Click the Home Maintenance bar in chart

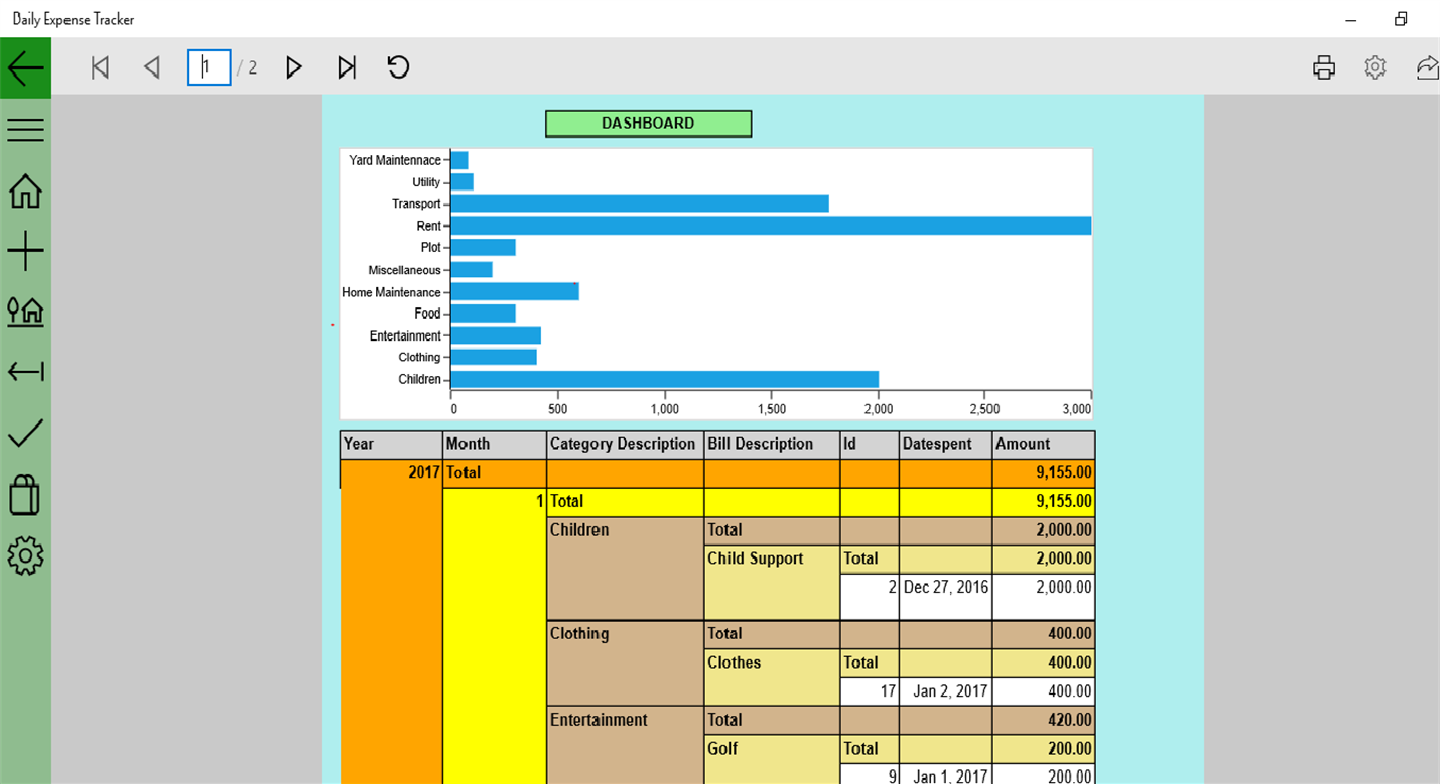point(514,292)
